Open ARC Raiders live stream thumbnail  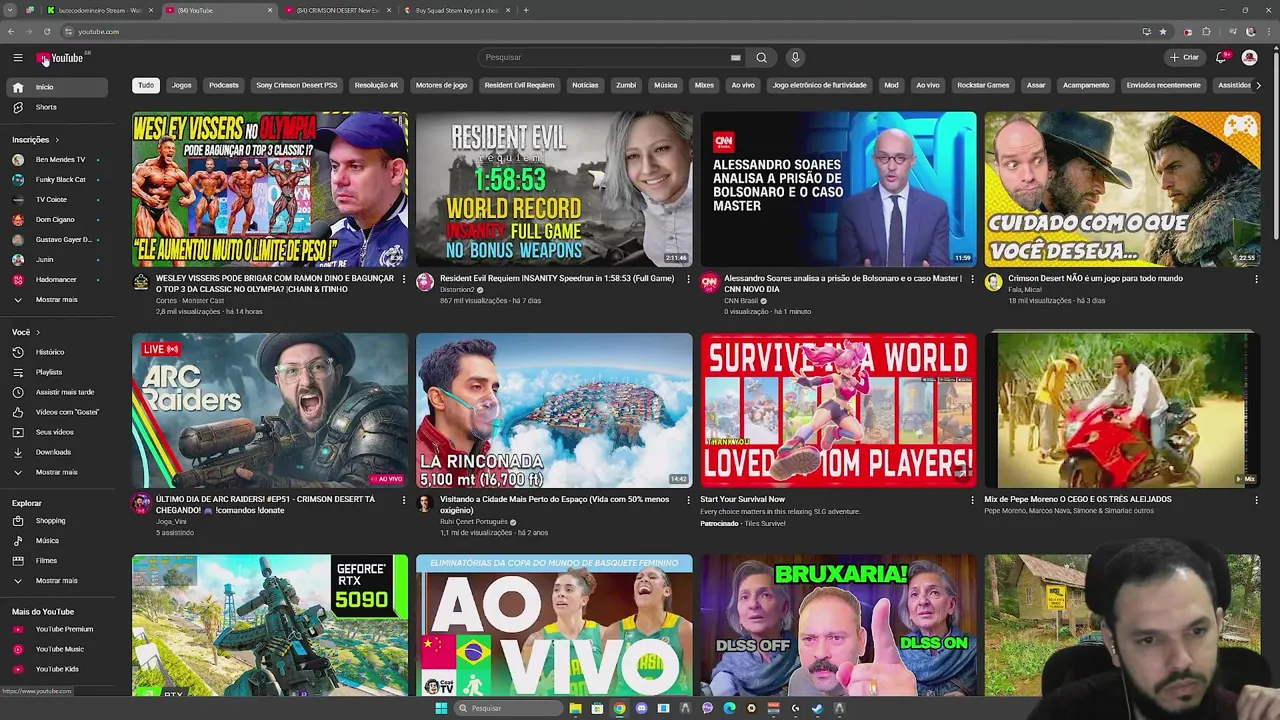click(x=270, y=410)
